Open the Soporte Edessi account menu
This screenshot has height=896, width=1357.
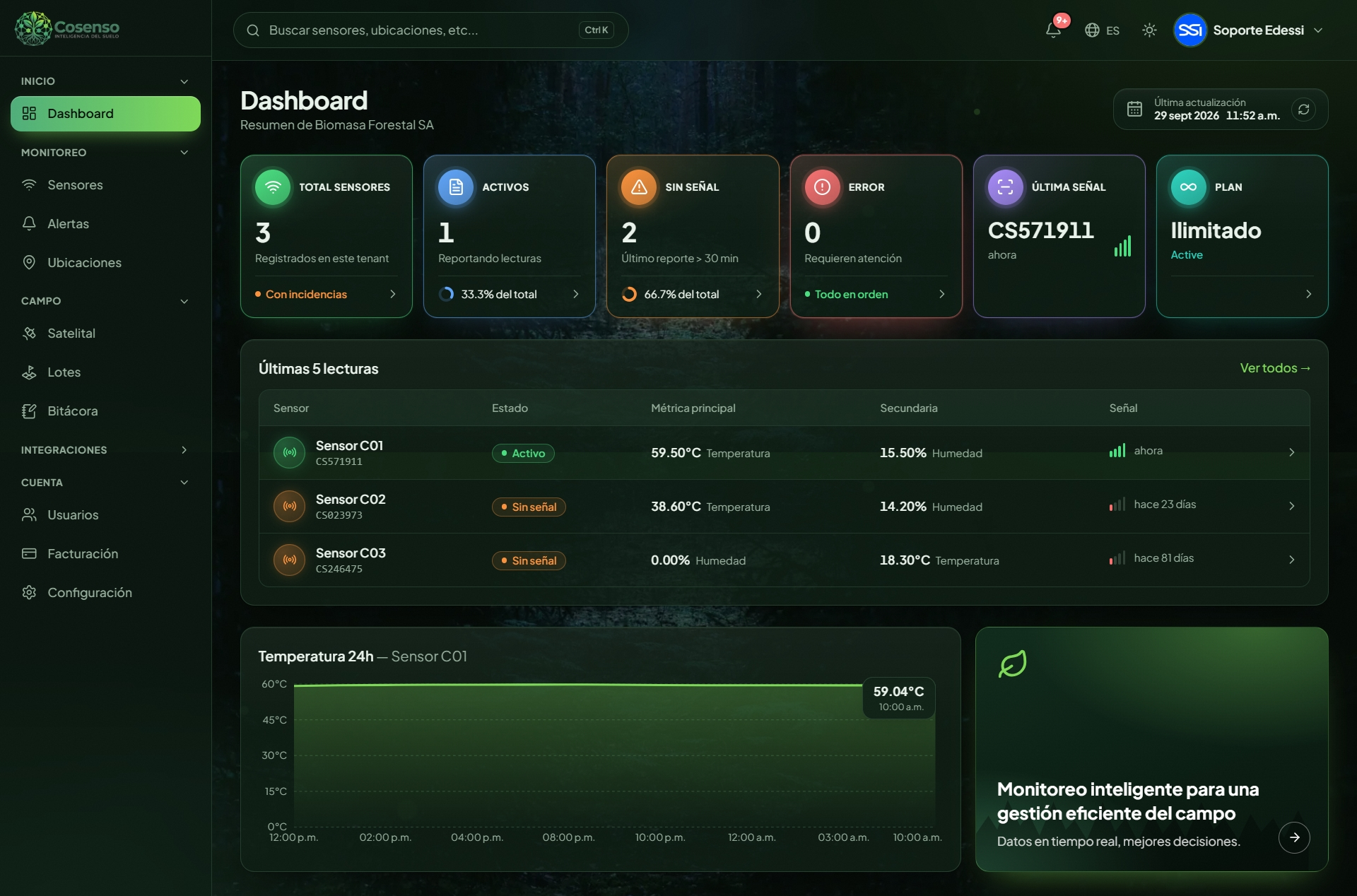tap(1248, 30)
